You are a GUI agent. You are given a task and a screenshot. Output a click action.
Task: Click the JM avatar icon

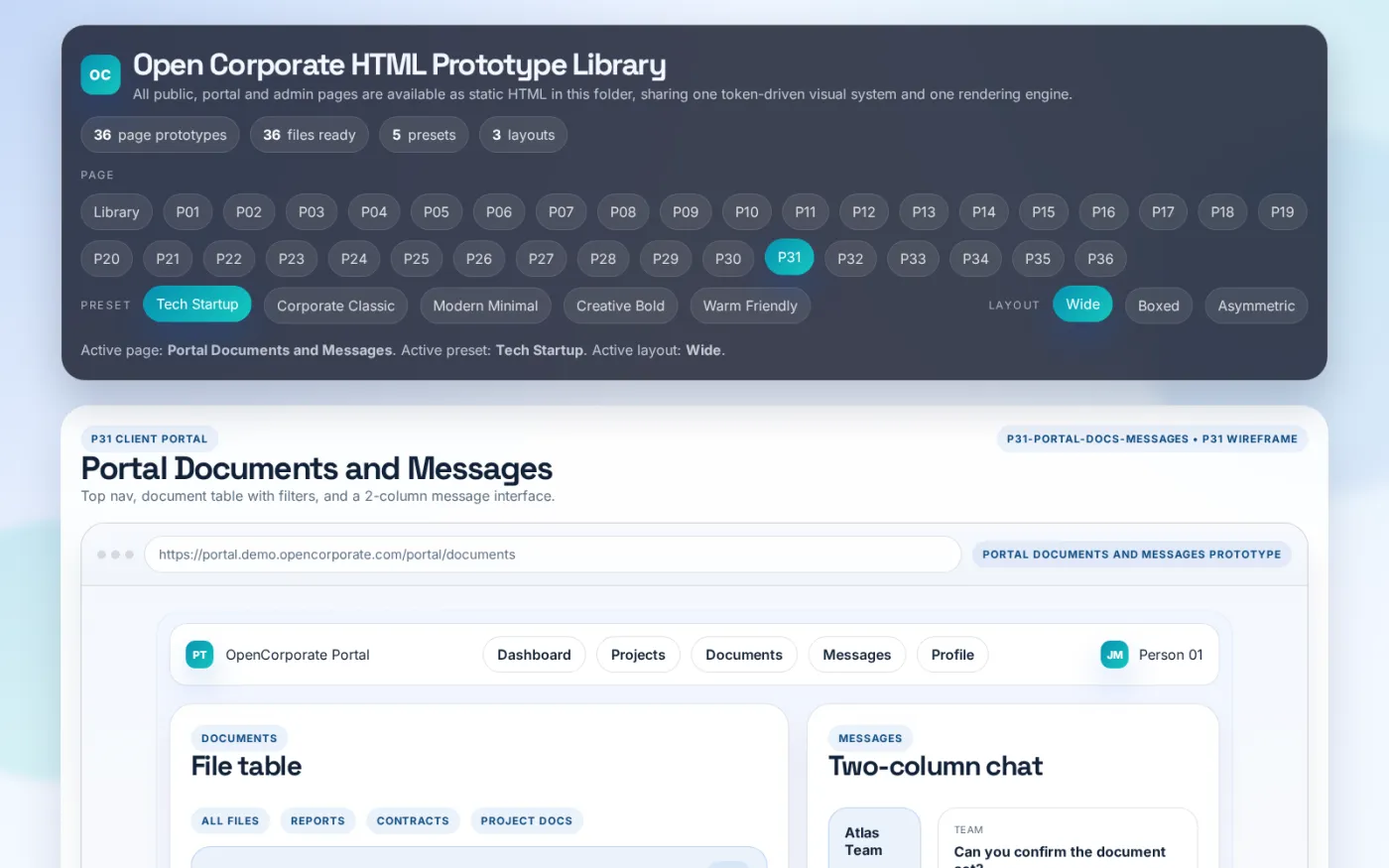pos(1114,655)
